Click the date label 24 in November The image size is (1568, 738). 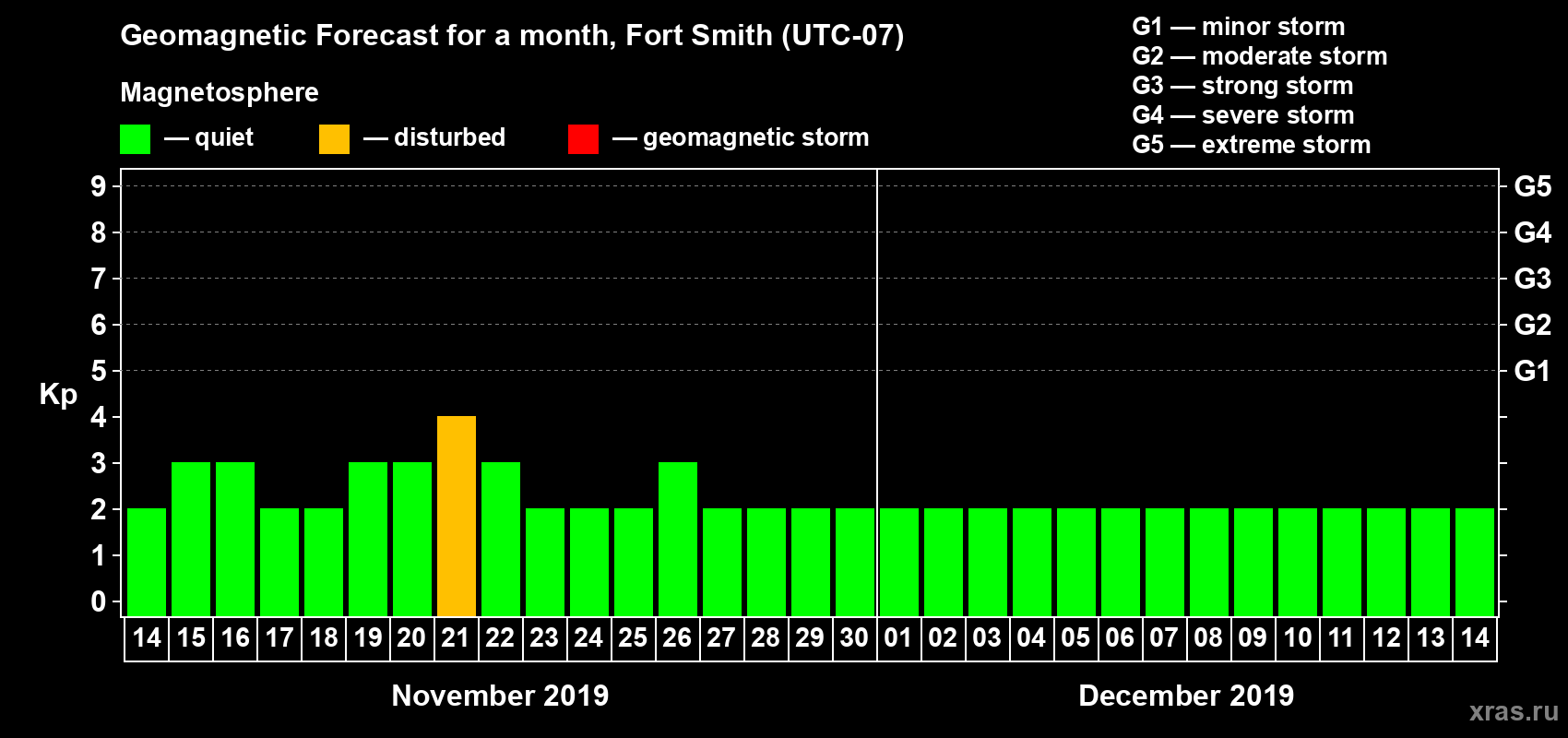coord(588,638)
